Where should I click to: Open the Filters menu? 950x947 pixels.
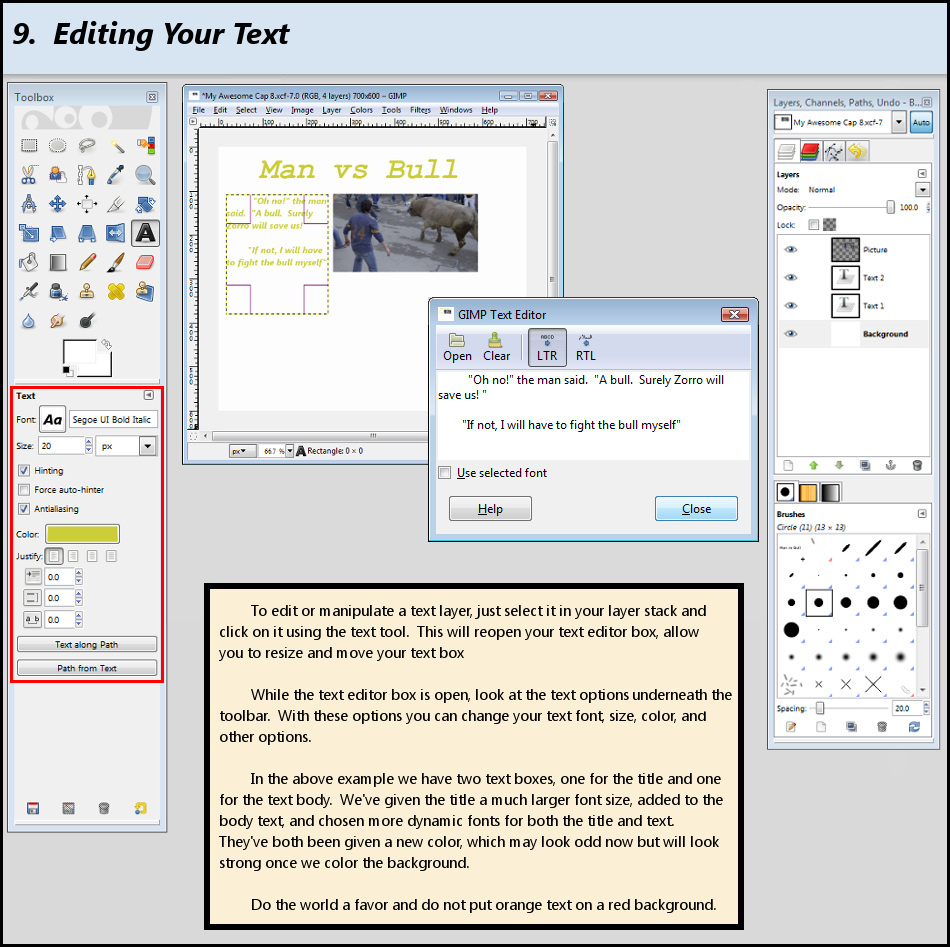(420, 110)
